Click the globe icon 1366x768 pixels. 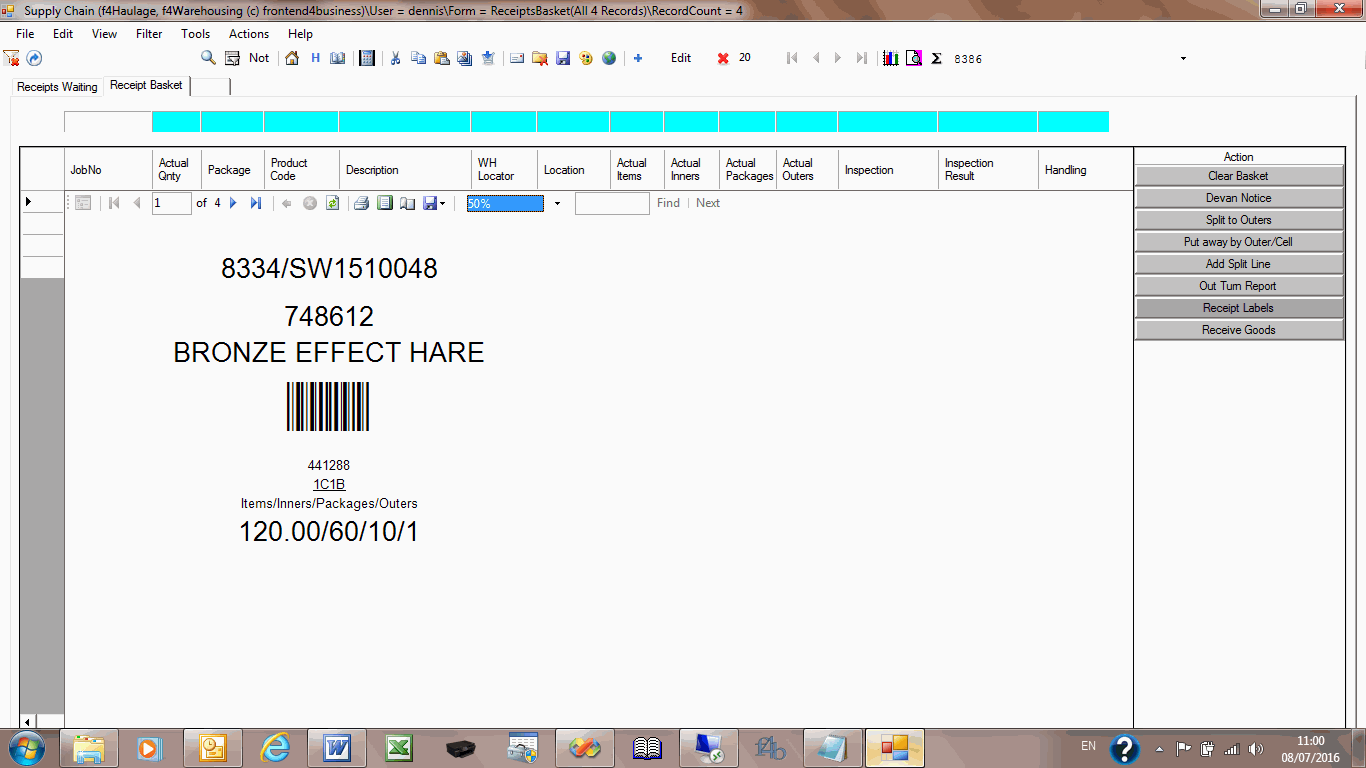coord(609,58)
